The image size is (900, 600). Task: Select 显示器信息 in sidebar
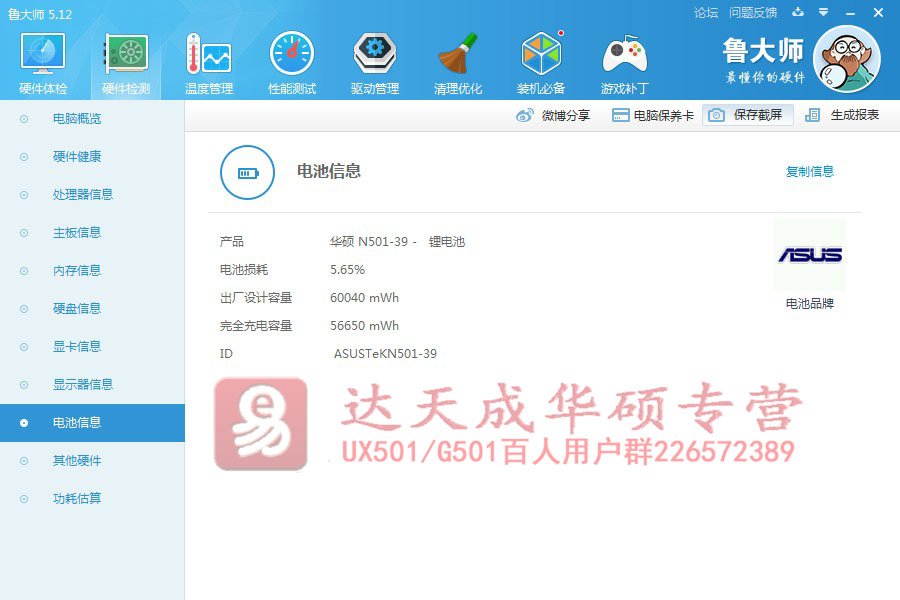point(92,384)
